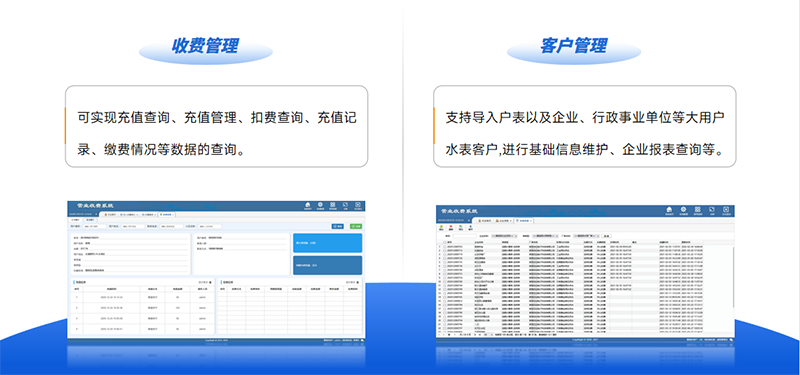Click the chat bubble icon in the billing screenshot status bar
This screenshot has height=375, width=800.
coord(362,340)
